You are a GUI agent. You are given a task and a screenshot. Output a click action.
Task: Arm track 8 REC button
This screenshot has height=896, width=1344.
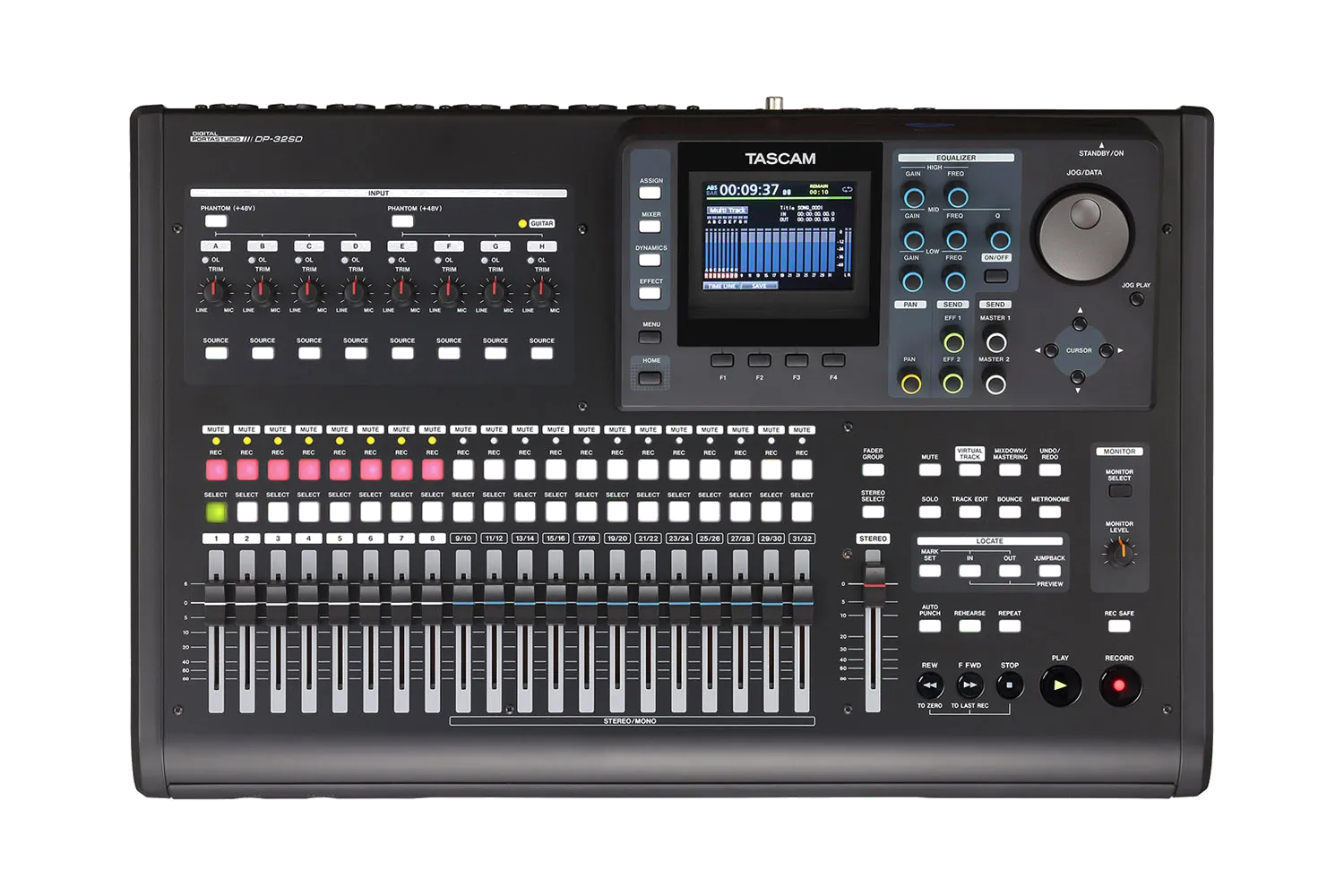tap(433, 469)
